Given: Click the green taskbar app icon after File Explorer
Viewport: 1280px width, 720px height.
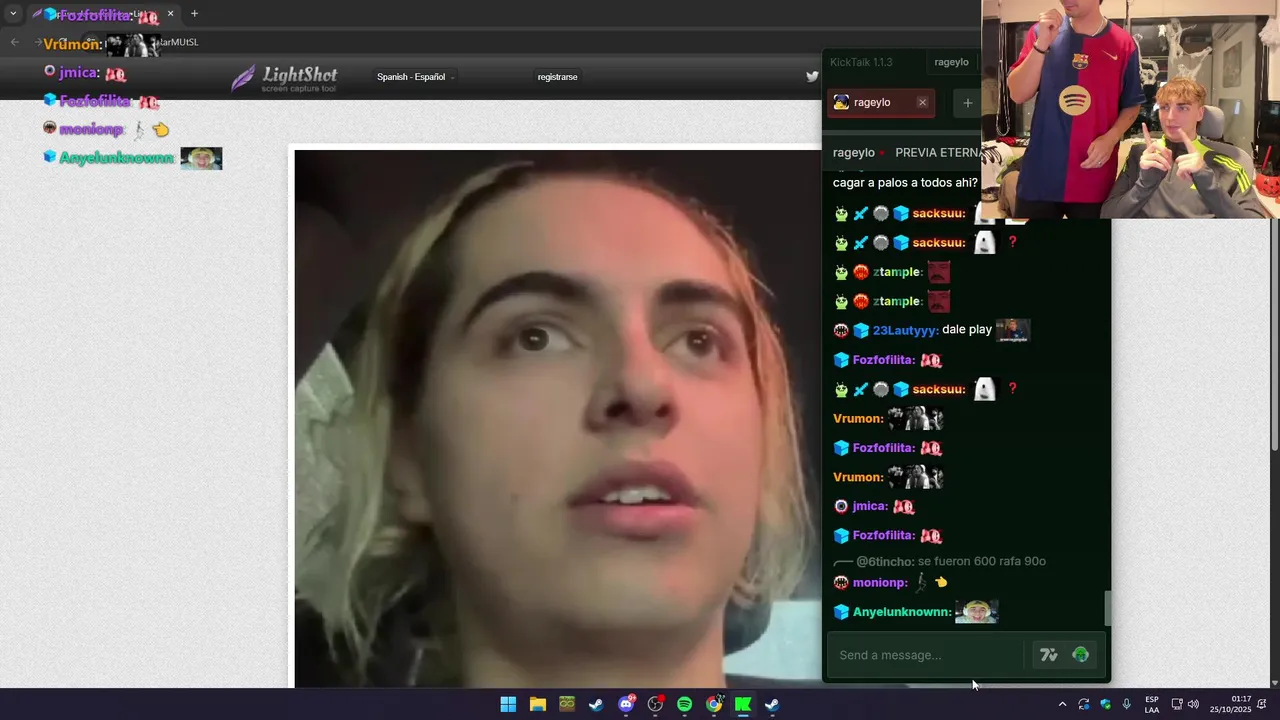Looking at the screenshot, I should pos(567,704).
